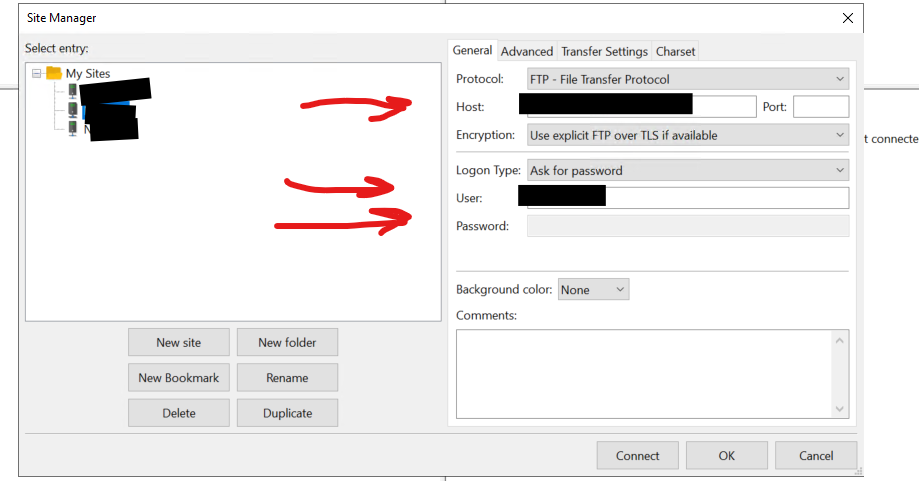Image resolution: width=919 pixels, height=481 pixels.
Task: Click the Comments scrollbar down arrow
Action: click(x=840, y=408)
